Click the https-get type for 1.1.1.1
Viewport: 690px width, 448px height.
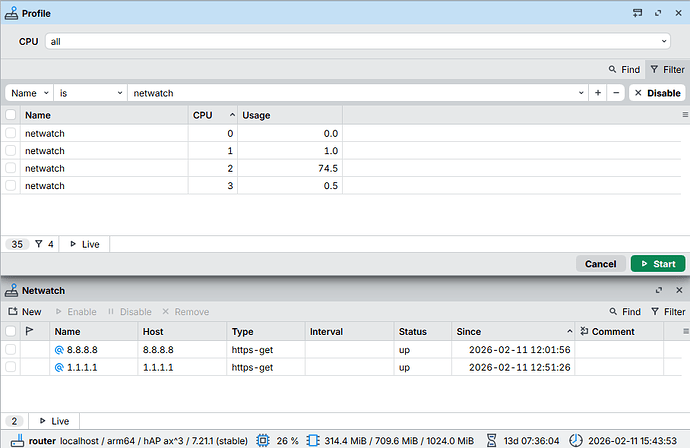[252, 367]
